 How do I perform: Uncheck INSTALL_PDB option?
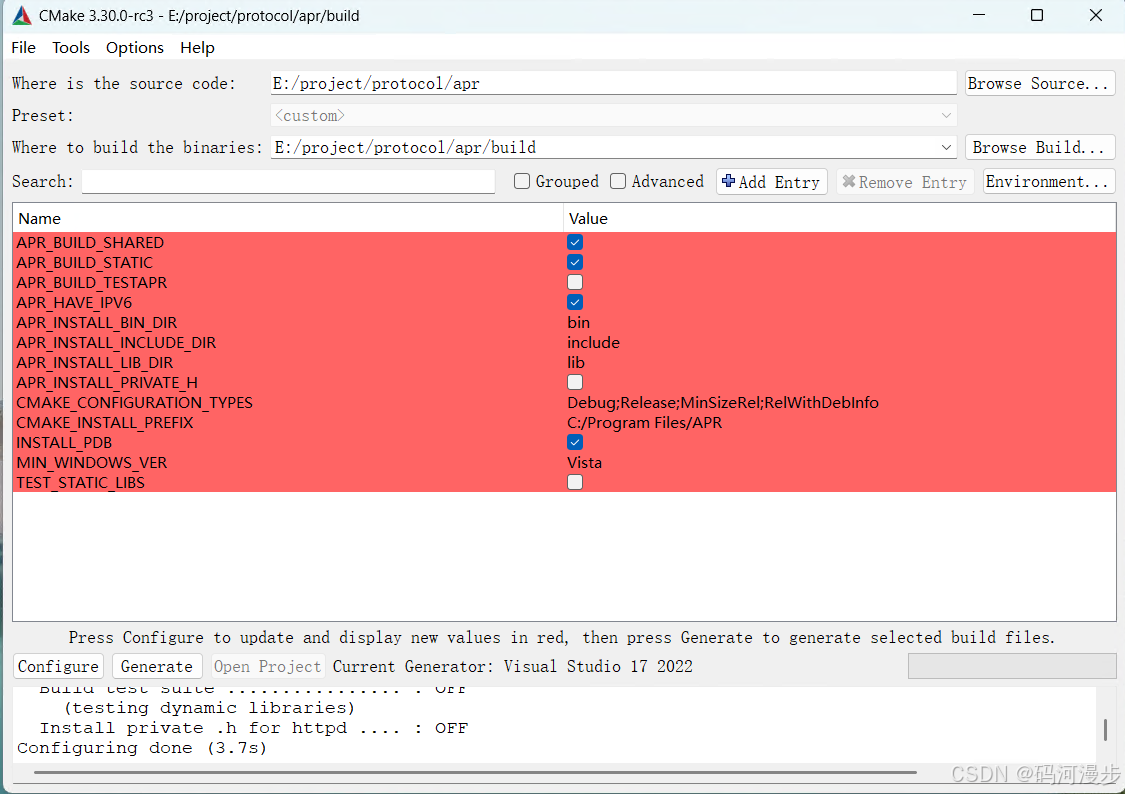click(x=575, y=443)
